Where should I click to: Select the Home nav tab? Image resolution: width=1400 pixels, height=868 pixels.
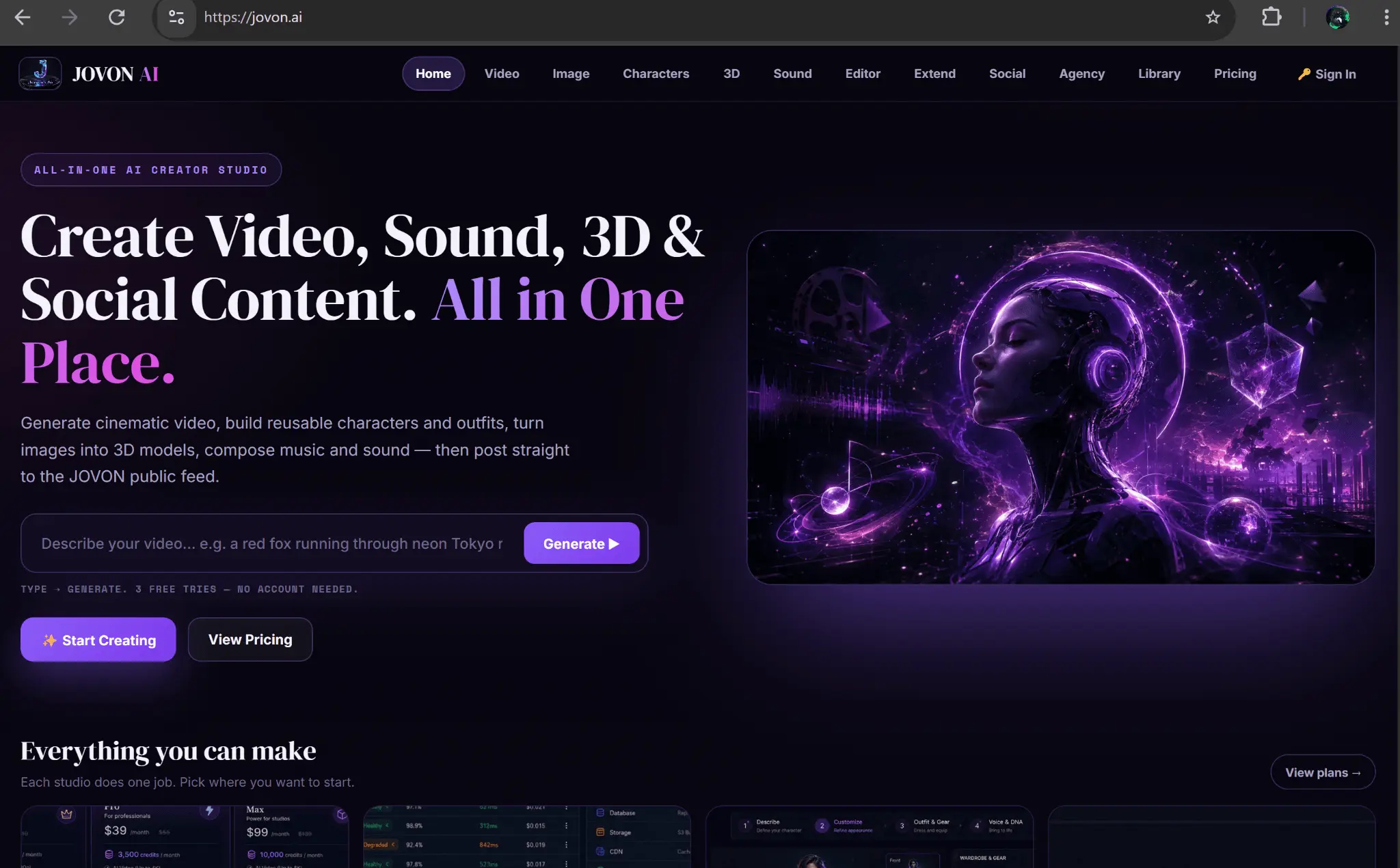tap(433, 74)
